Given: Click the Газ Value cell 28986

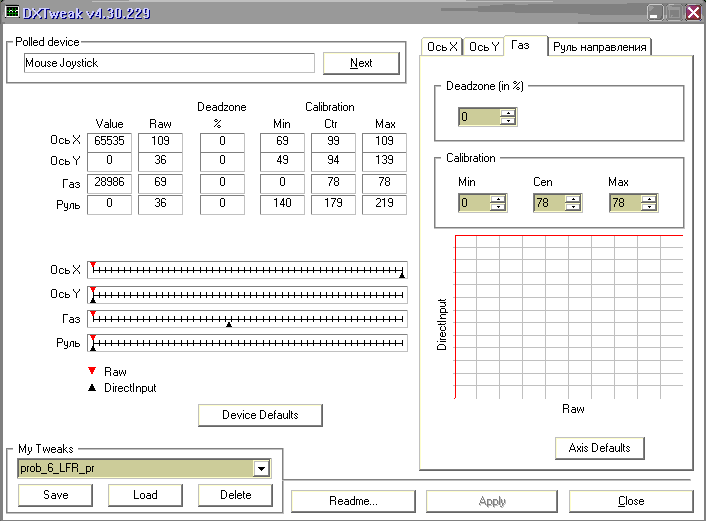Looking at the screenshot, I should click(x=109, y=182).
